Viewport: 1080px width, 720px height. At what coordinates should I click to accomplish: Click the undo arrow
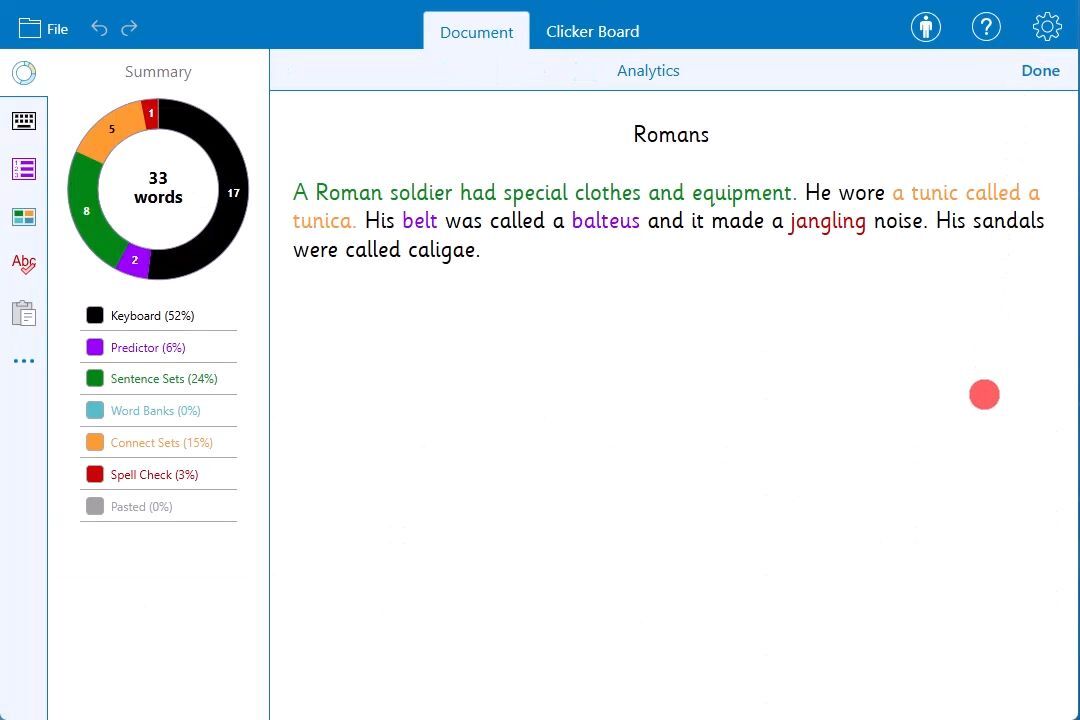(x=99, y=28)
